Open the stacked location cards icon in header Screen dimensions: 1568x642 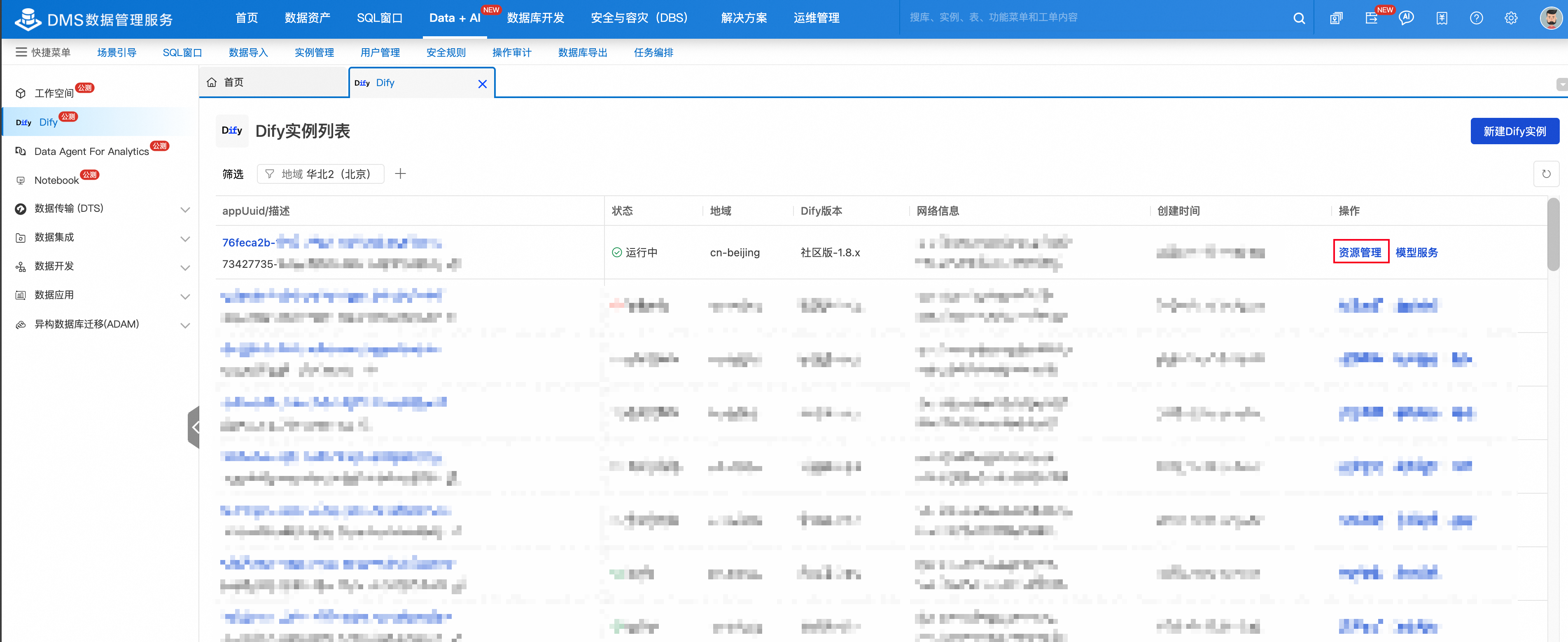[1336, 18]
